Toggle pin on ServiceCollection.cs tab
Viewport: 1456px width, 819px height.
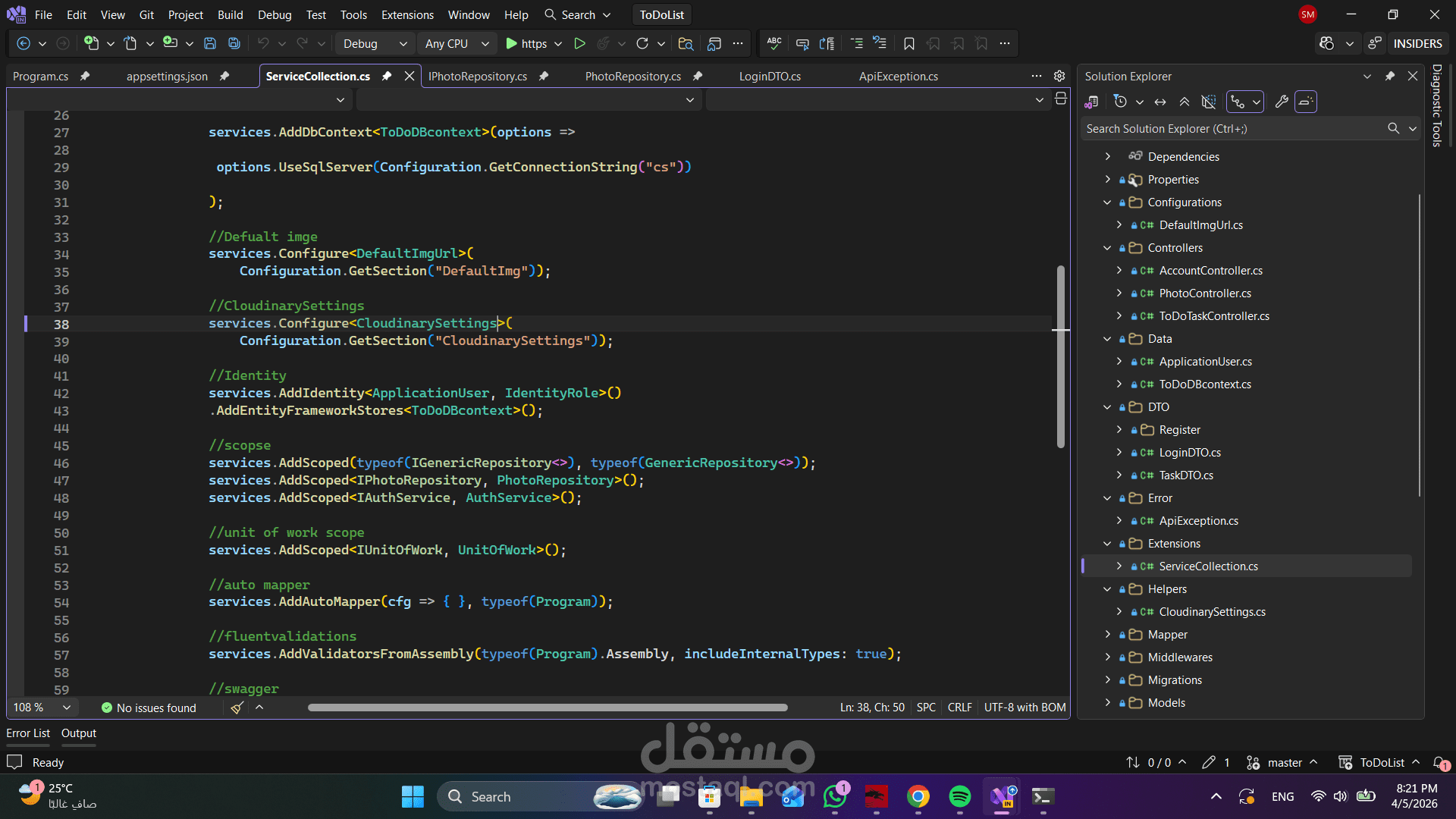pyautogui.click(x=387, y=76)
